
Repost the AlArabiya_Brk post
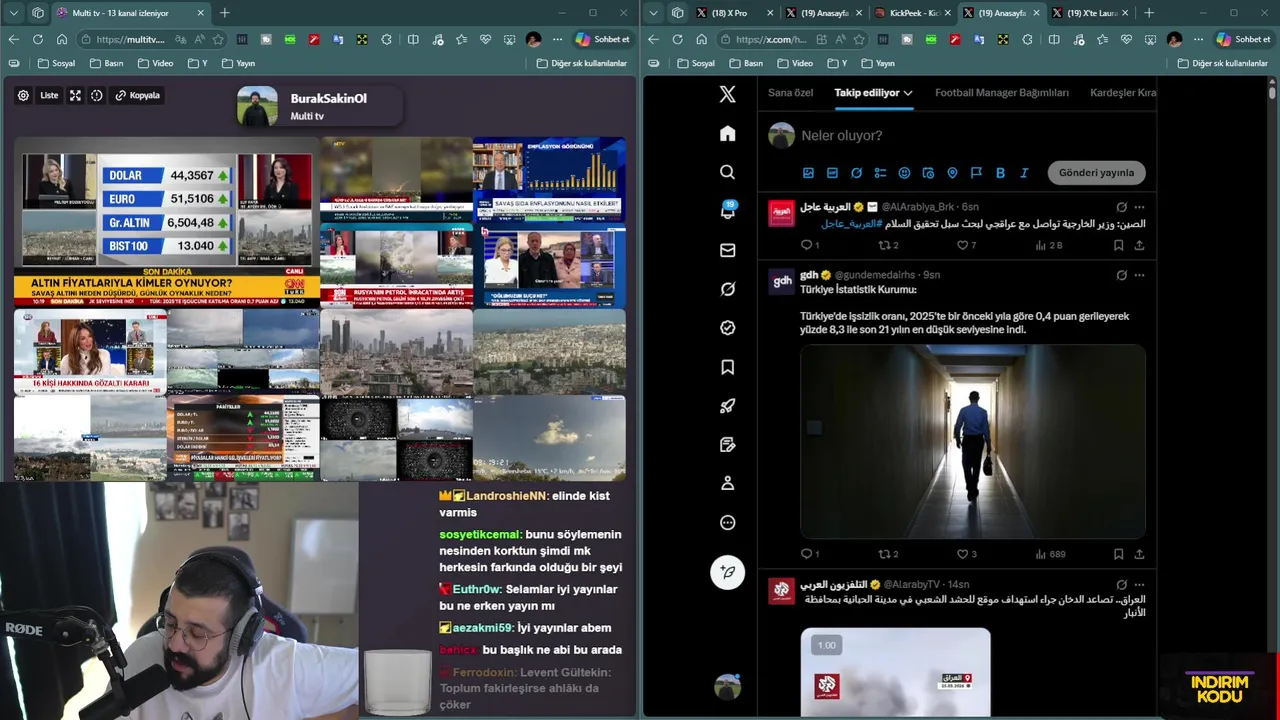coord(888,245)
